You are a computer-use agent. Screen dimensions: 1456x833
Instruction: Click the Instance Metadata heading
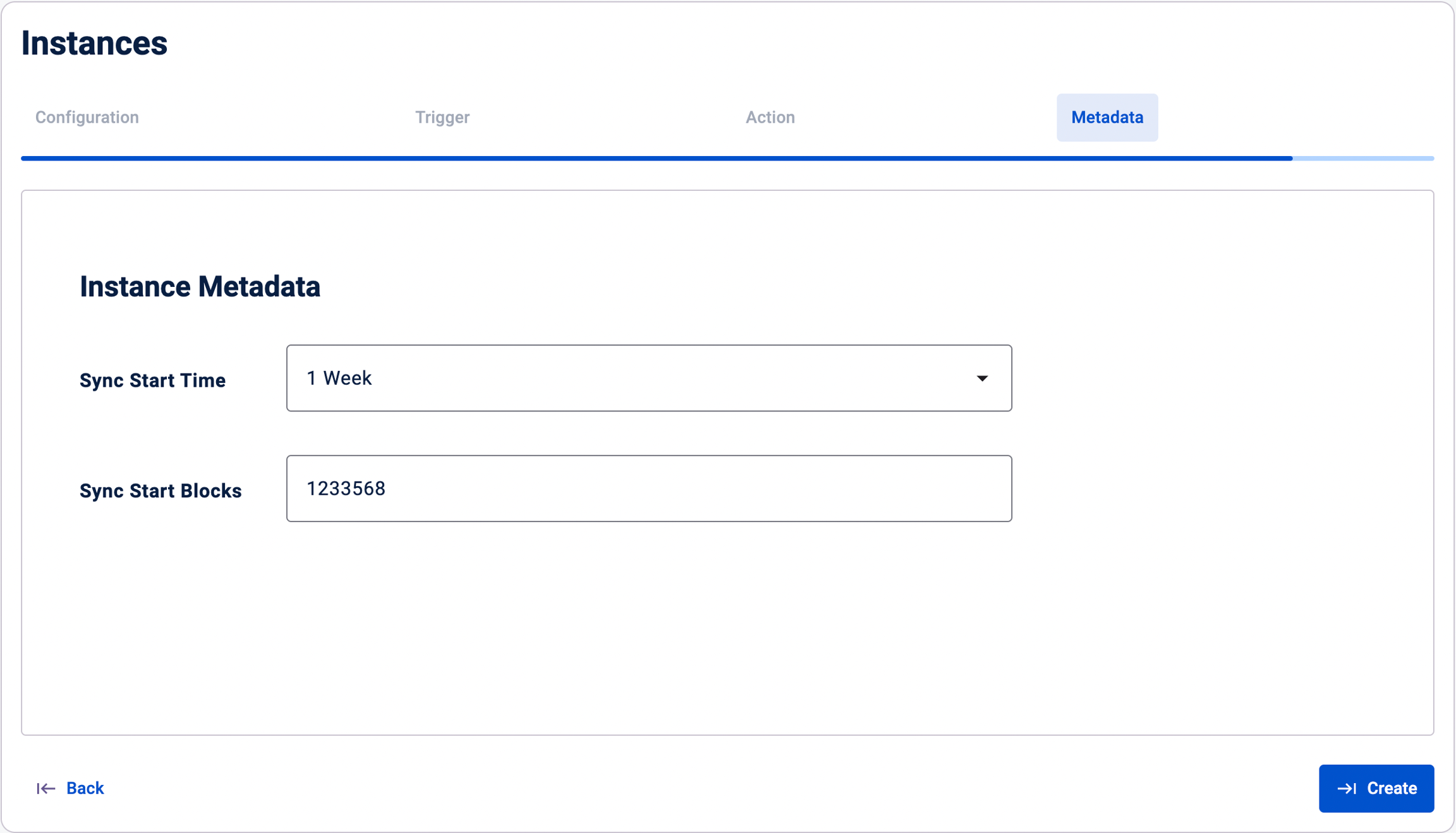click(200, 287)
